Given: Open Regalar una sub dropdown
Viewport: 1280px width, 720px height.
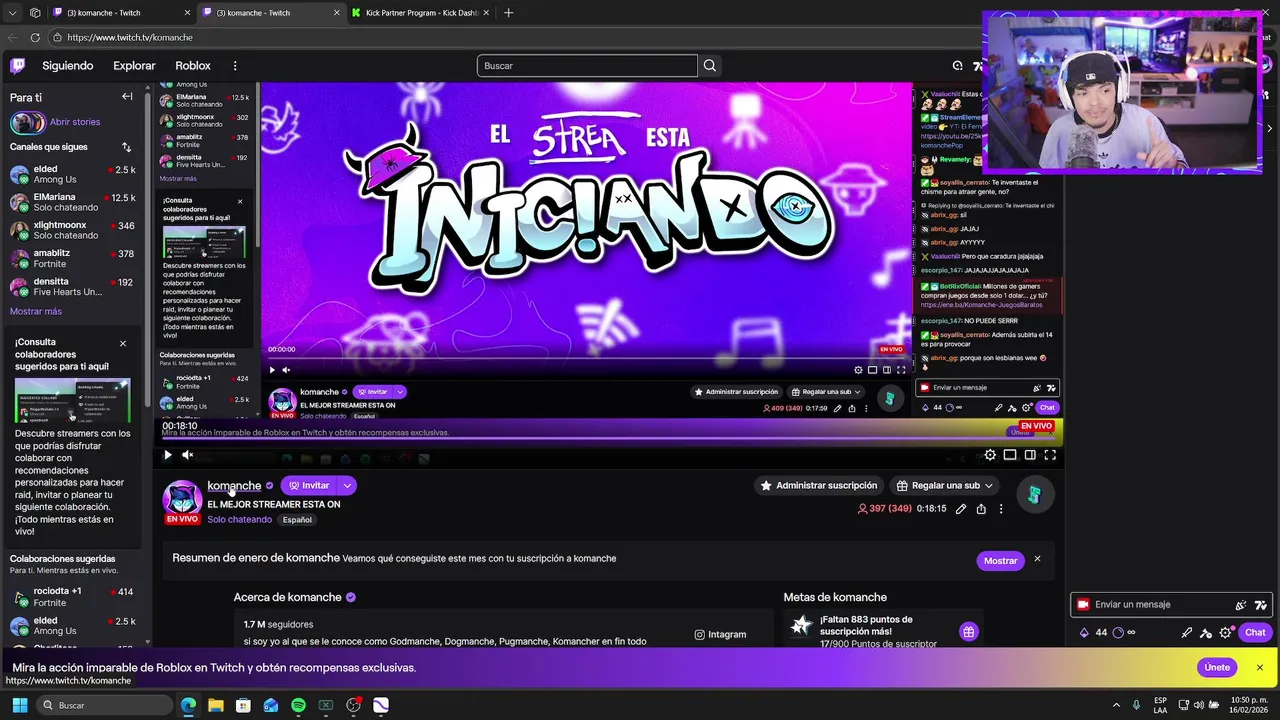Looking at the screenshot, I should pyautogui.click(x=945, y=485).
